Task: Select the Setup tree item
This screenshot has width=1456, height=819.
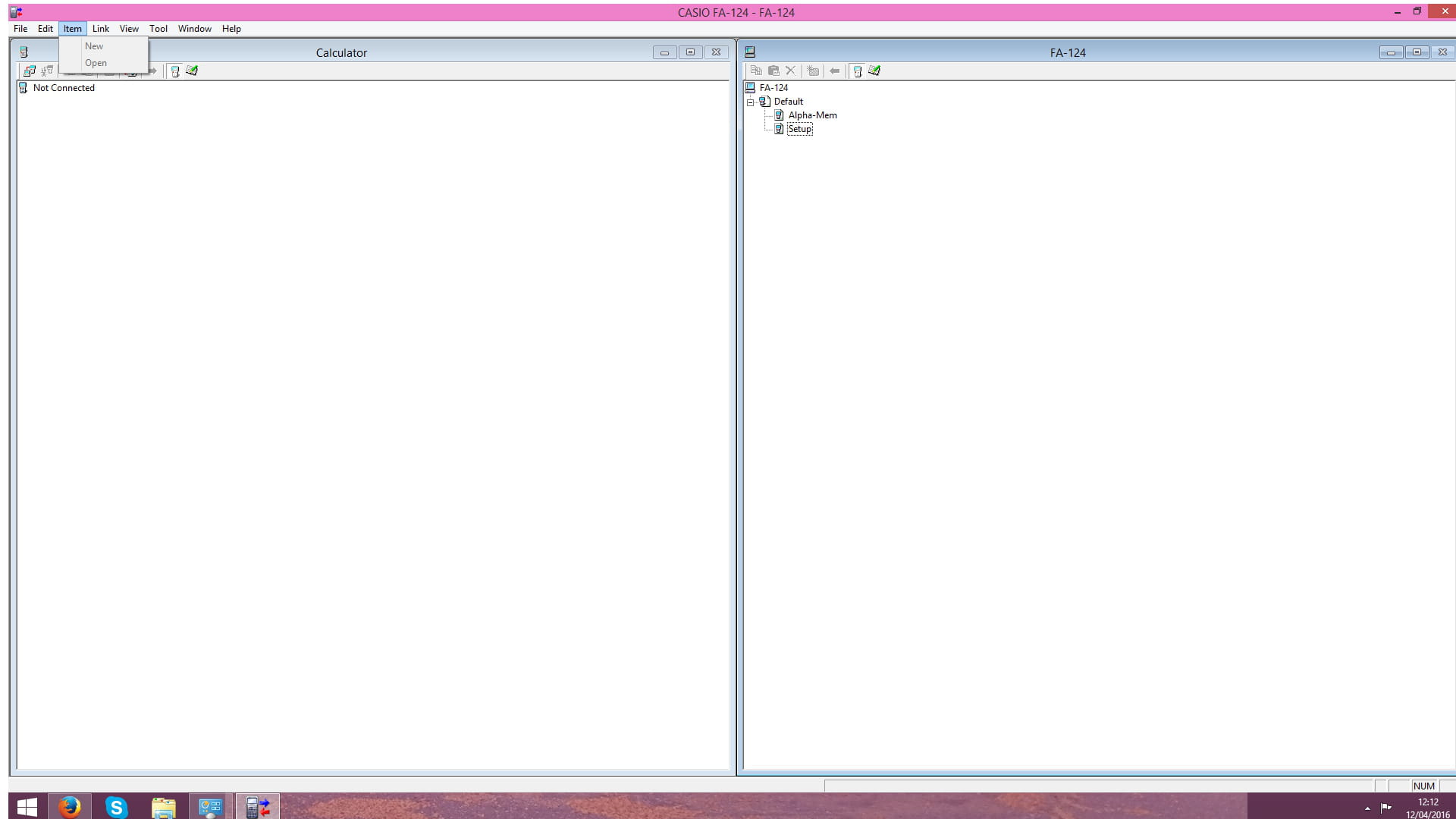Action: tap(799, 129)
